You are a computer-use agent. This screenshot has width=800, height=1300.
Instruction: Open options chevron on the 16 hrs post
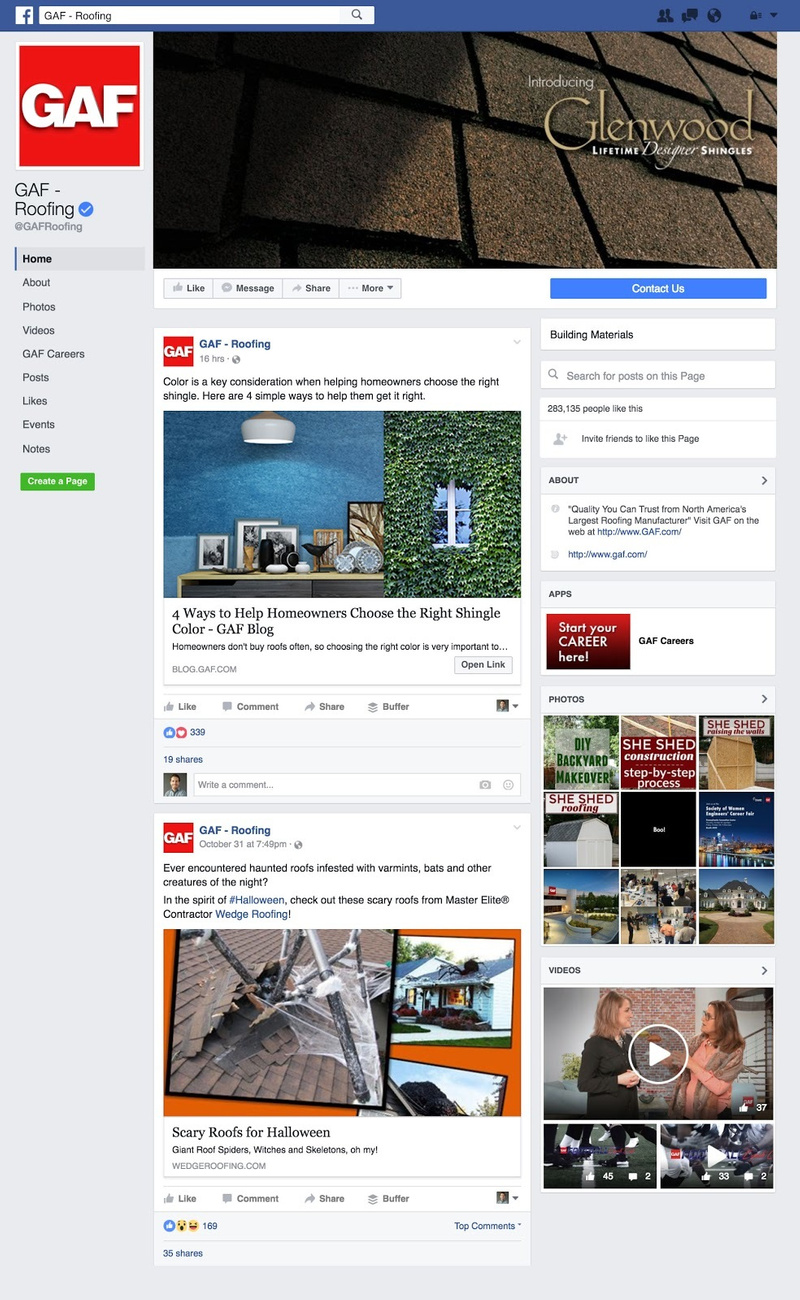[517, 343]
